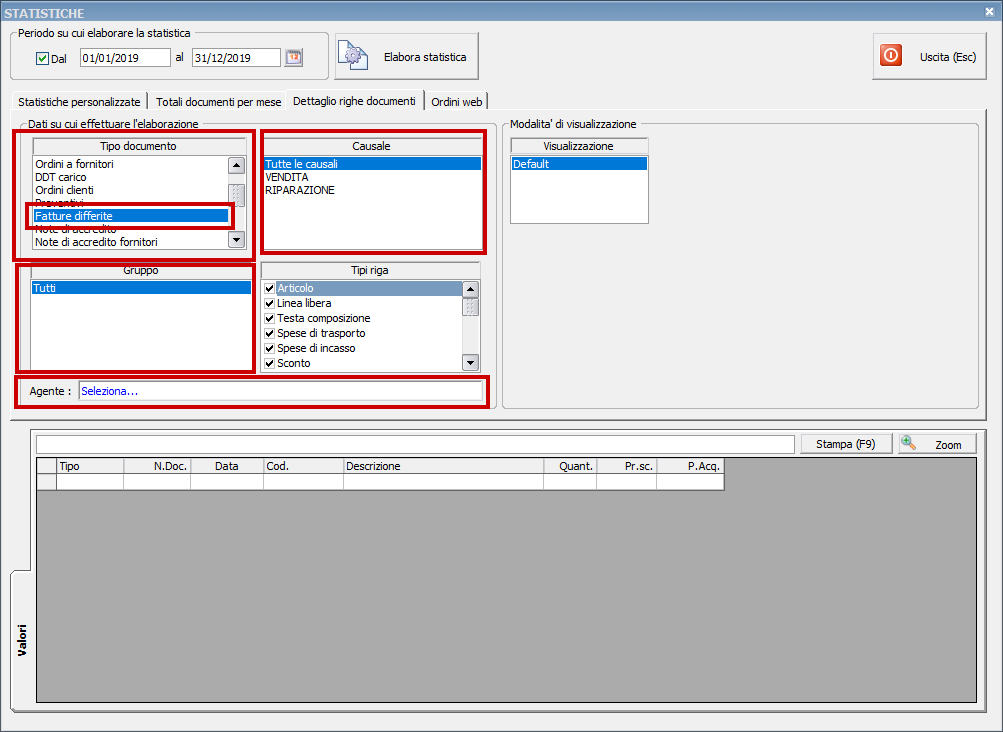Go to the Ordini web tab
Viewport: 1003px width, 732px height.
pos(457,102)
